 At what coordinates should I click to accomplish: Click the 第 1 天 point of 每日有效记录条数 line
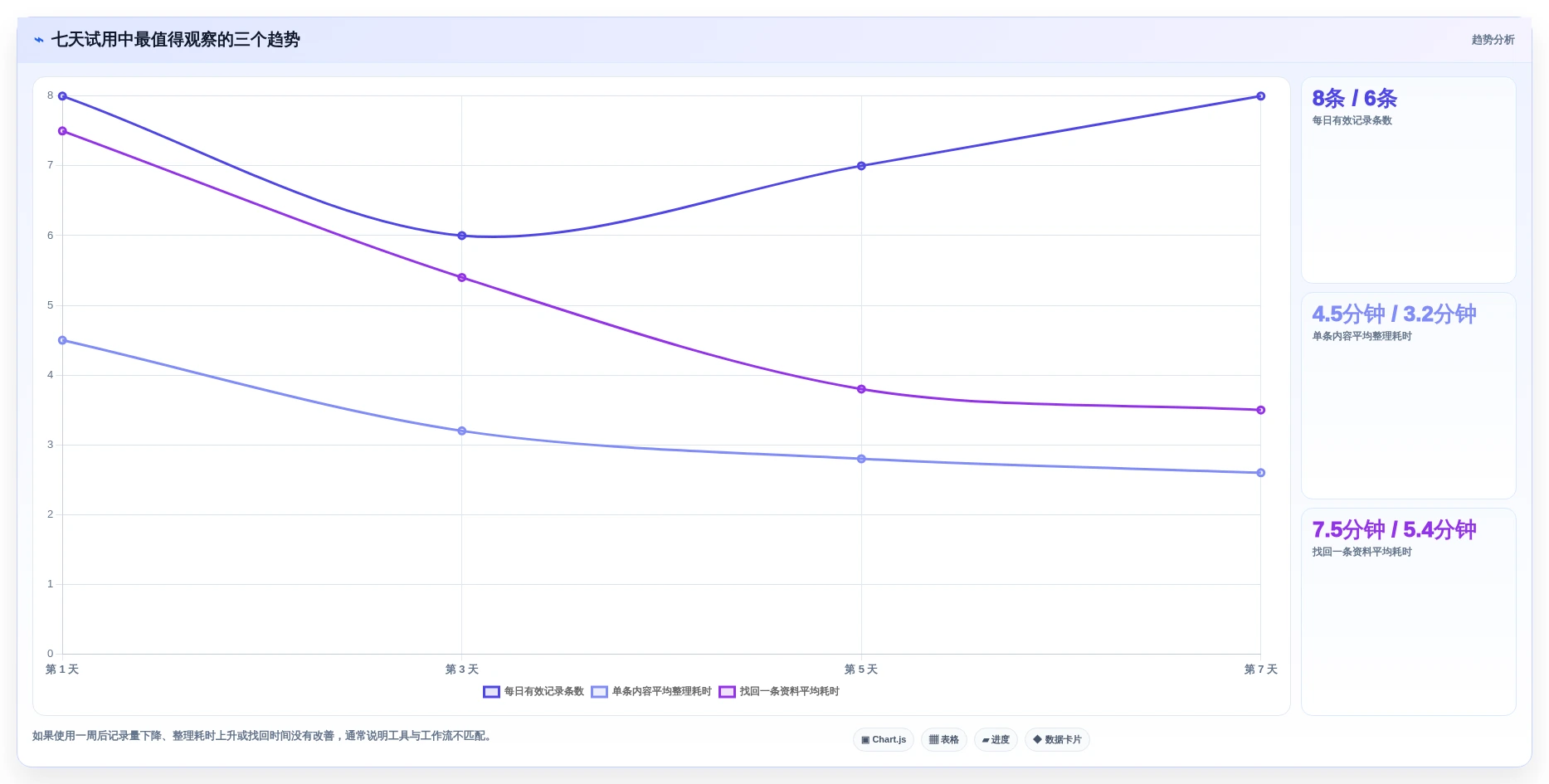(62, 96)
